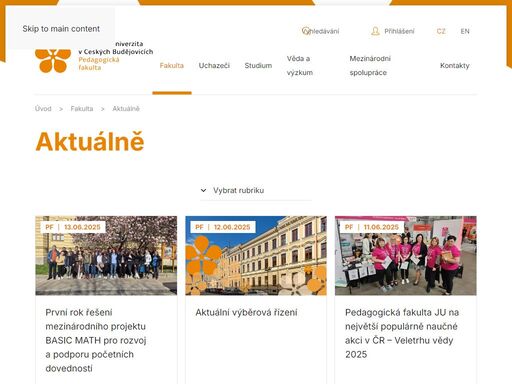
Task: Go to the Fakulta breadcrumb
Action: pyautogui.click(x=82, y=109)
